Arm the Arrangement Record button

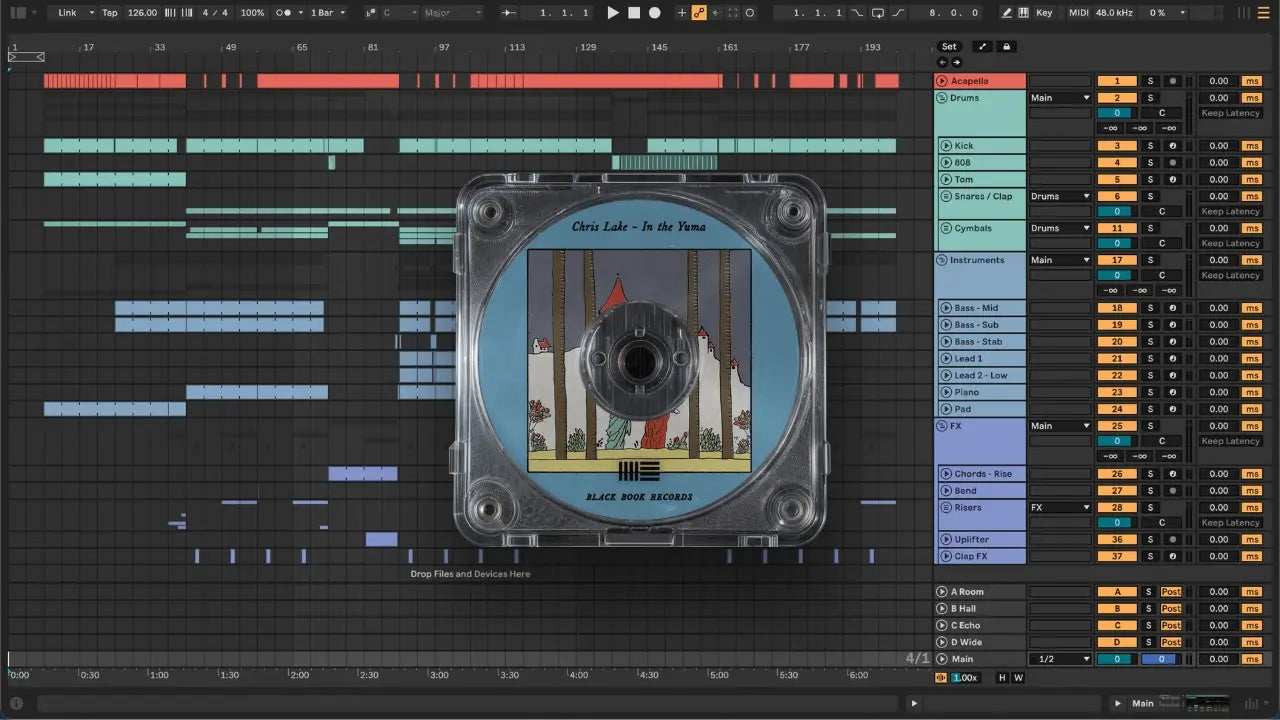coord(655,13)
